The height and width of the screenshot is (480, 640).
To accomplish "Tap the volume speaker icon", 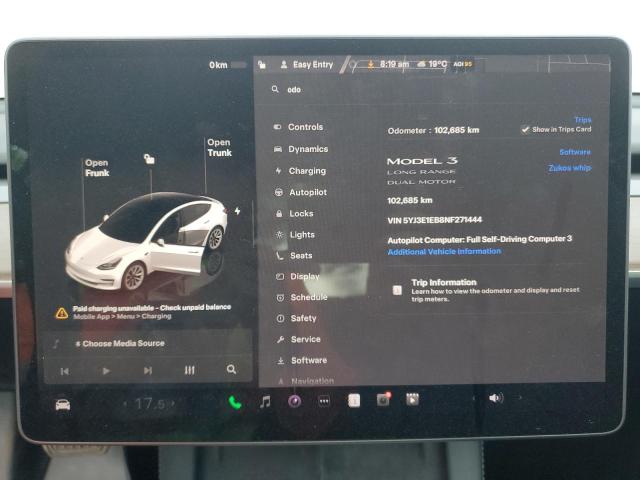I will point(496,398).
